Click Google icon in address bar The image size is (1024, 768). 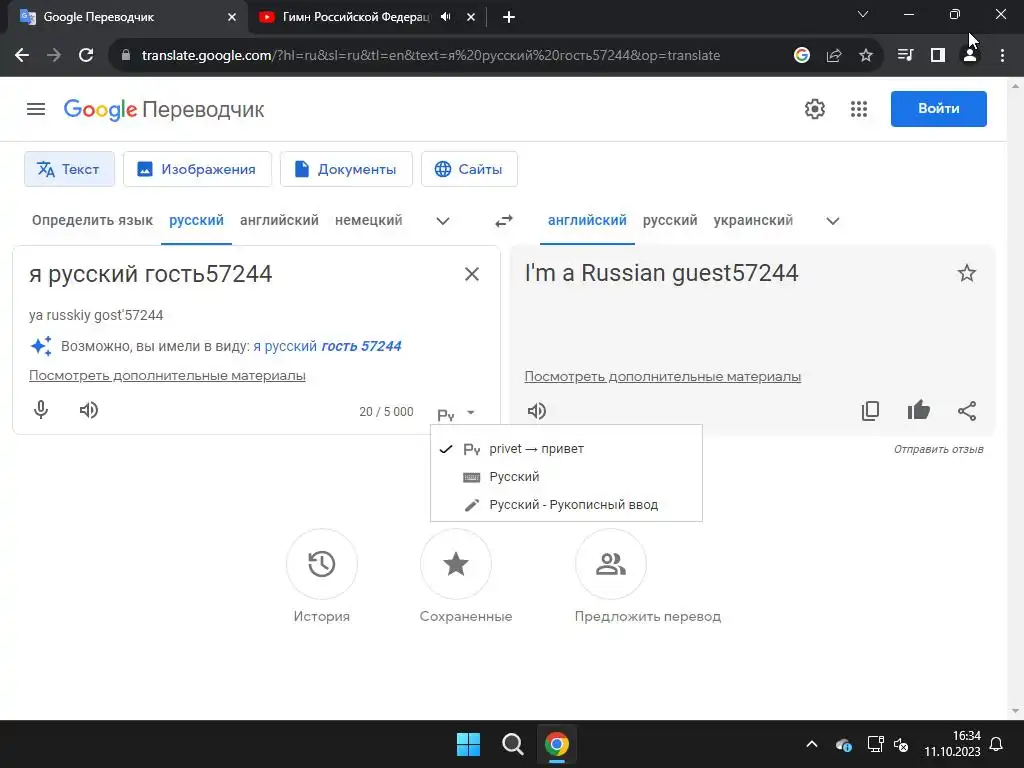pos(801,56)
